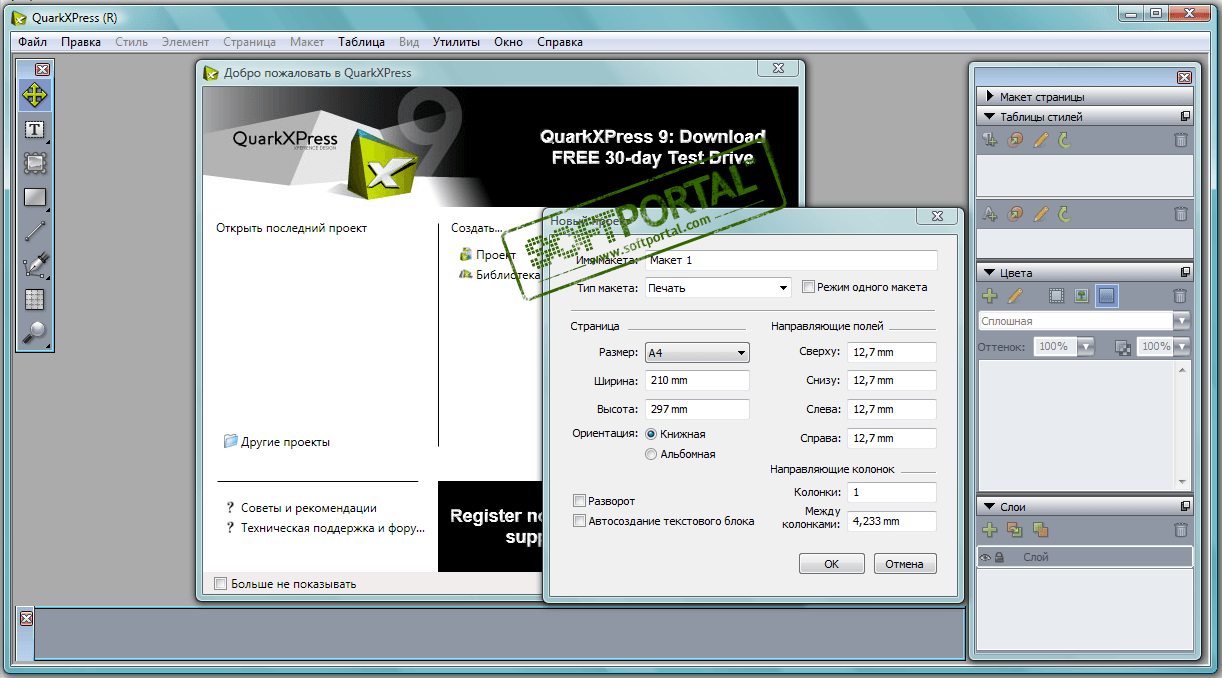The height and width of the screenshot is (678, 1222).
Task: Click the Колонки count field
Action: click(892, 492)
